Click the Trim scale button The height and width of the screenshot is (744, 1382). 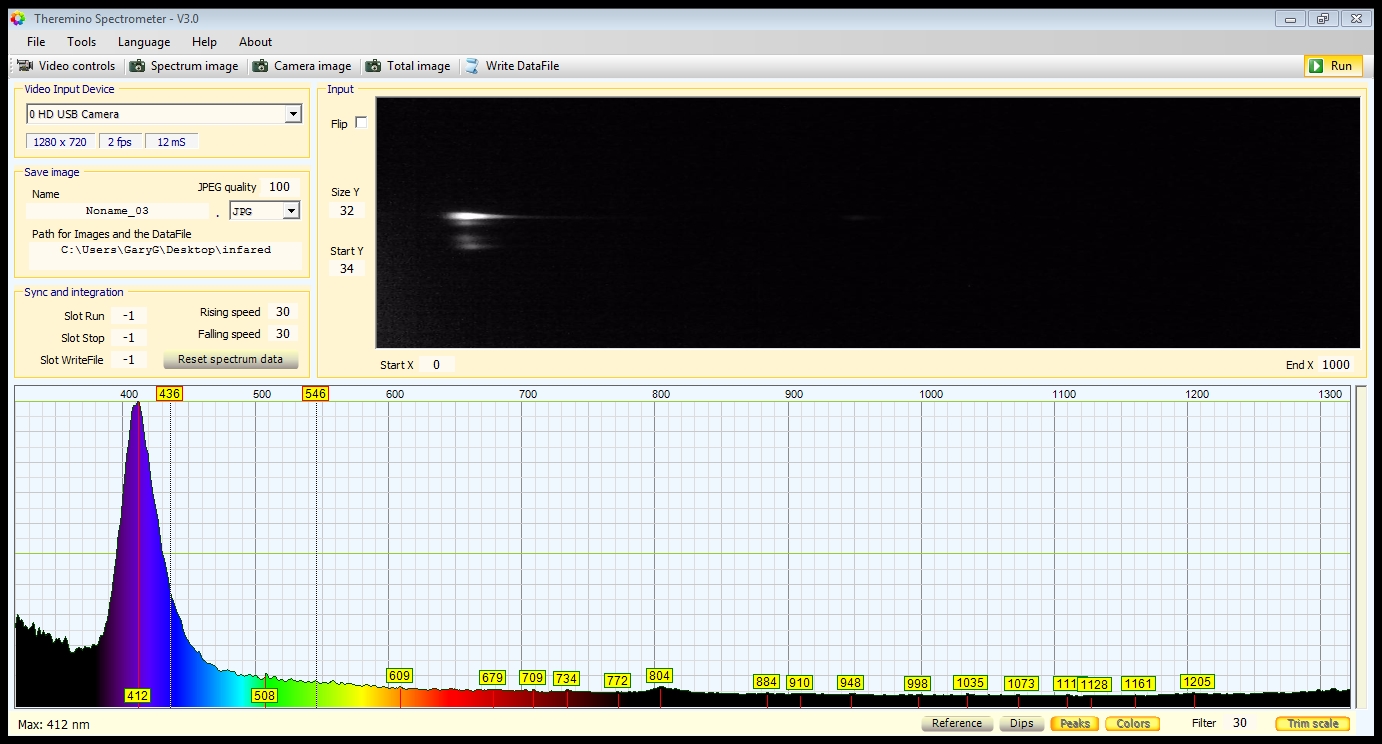[1312, 723]
